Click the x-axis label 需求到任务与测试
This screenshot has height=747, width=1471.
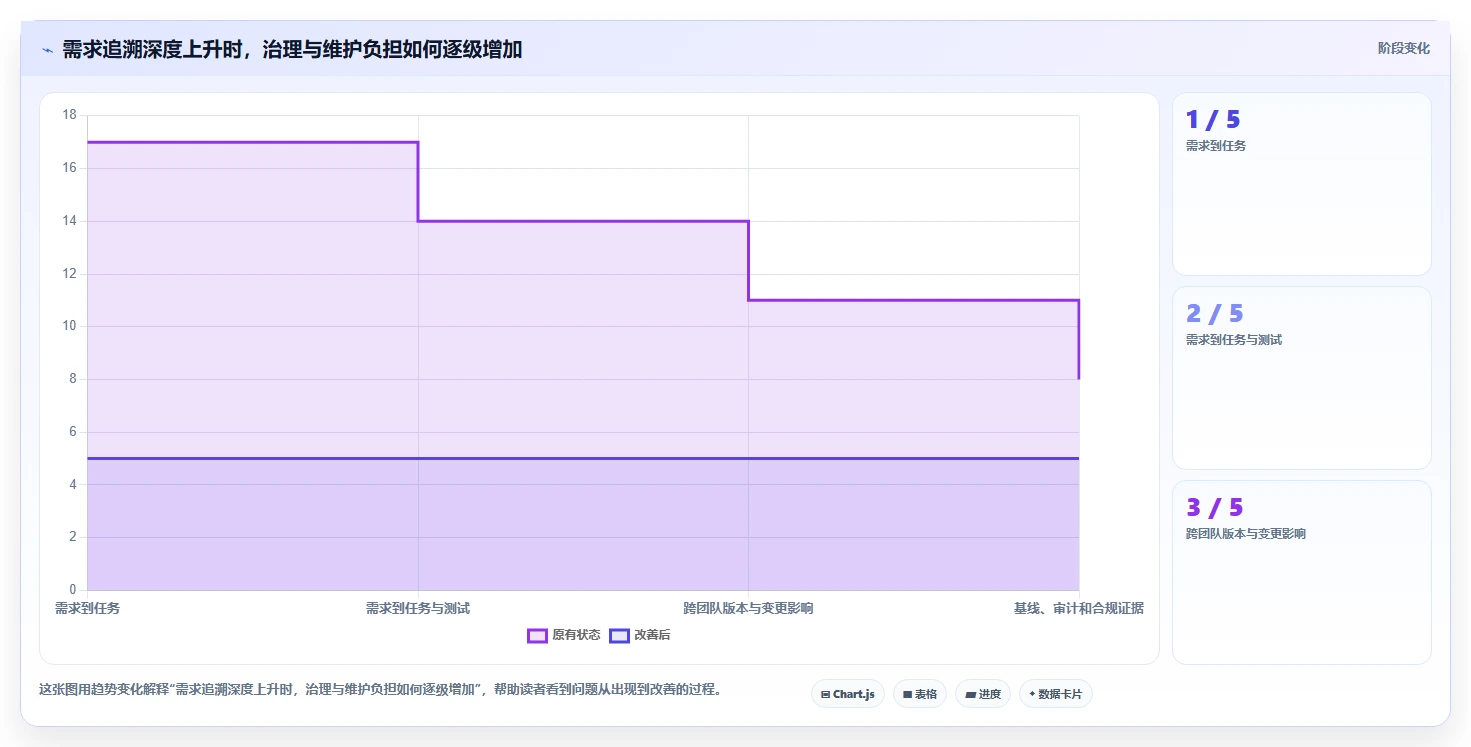[418, 608]
